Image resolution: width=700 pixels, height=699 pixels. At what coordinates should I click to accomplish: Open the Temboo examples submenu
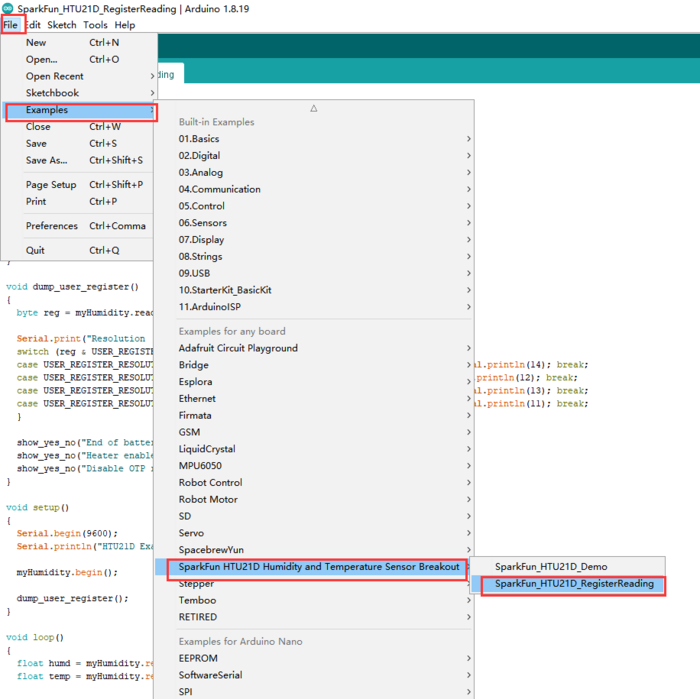[314, 600]
